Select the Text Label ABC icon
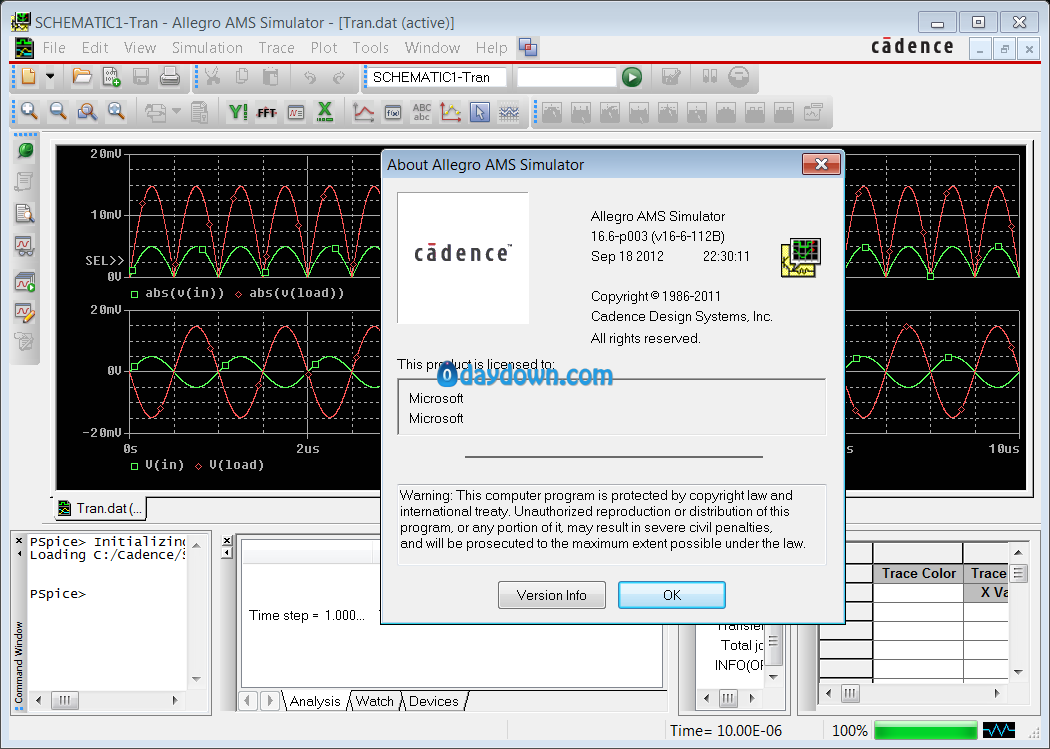Screen dimensions: 1050x749 (422, 112)
